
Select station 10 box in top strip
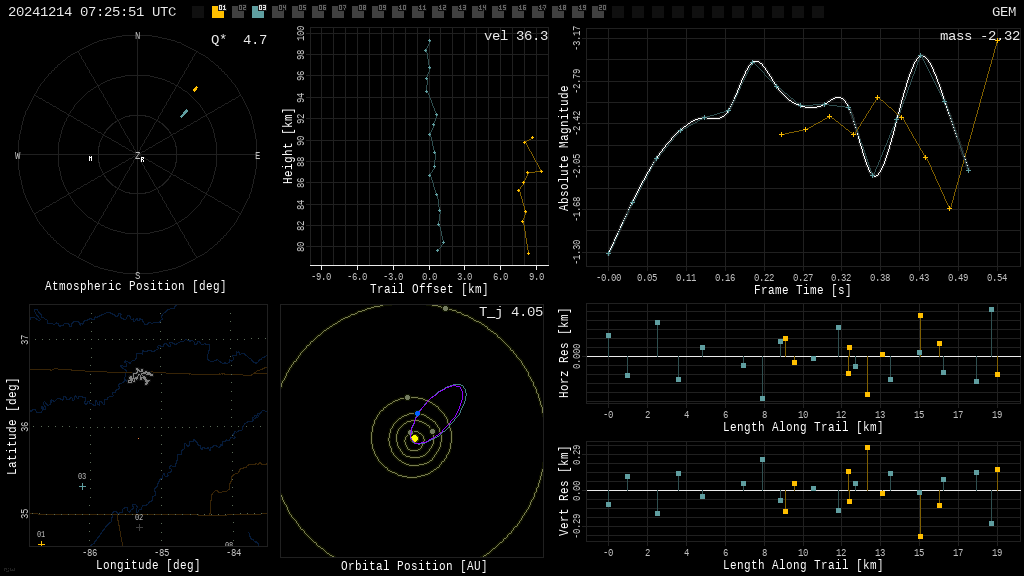[x=398, y=12]
